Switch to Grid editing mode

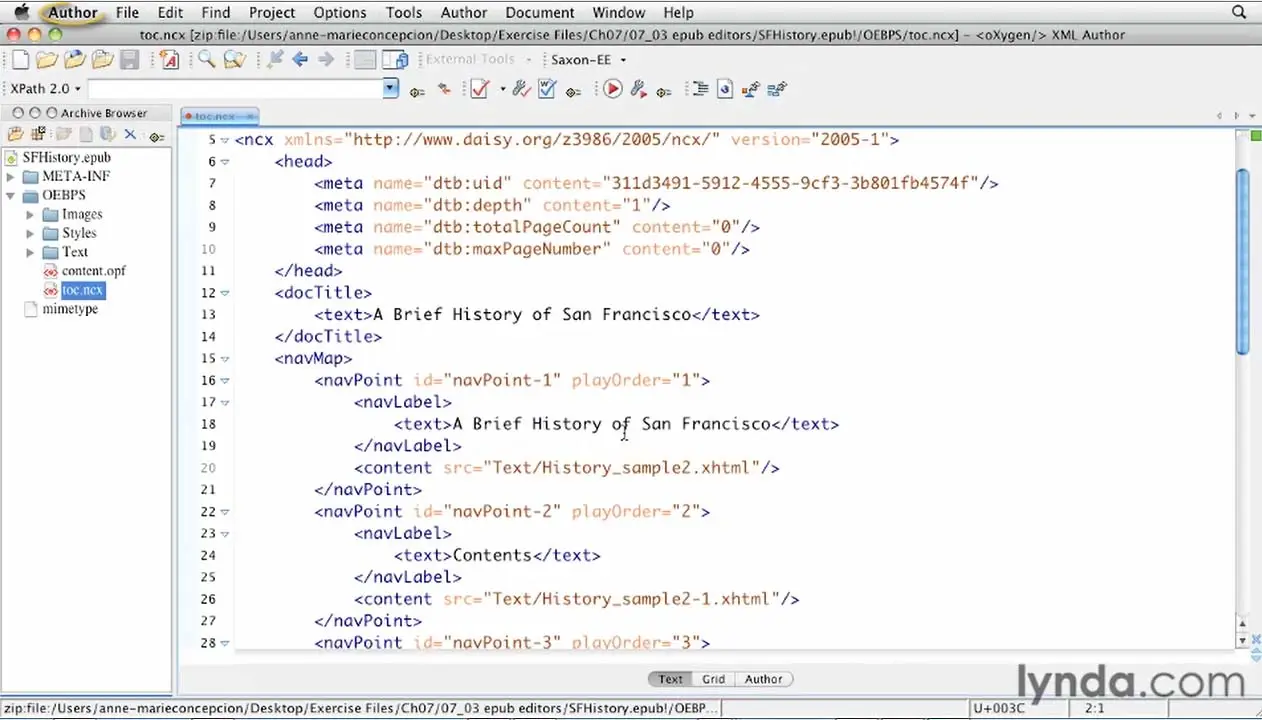pos(713,679)
